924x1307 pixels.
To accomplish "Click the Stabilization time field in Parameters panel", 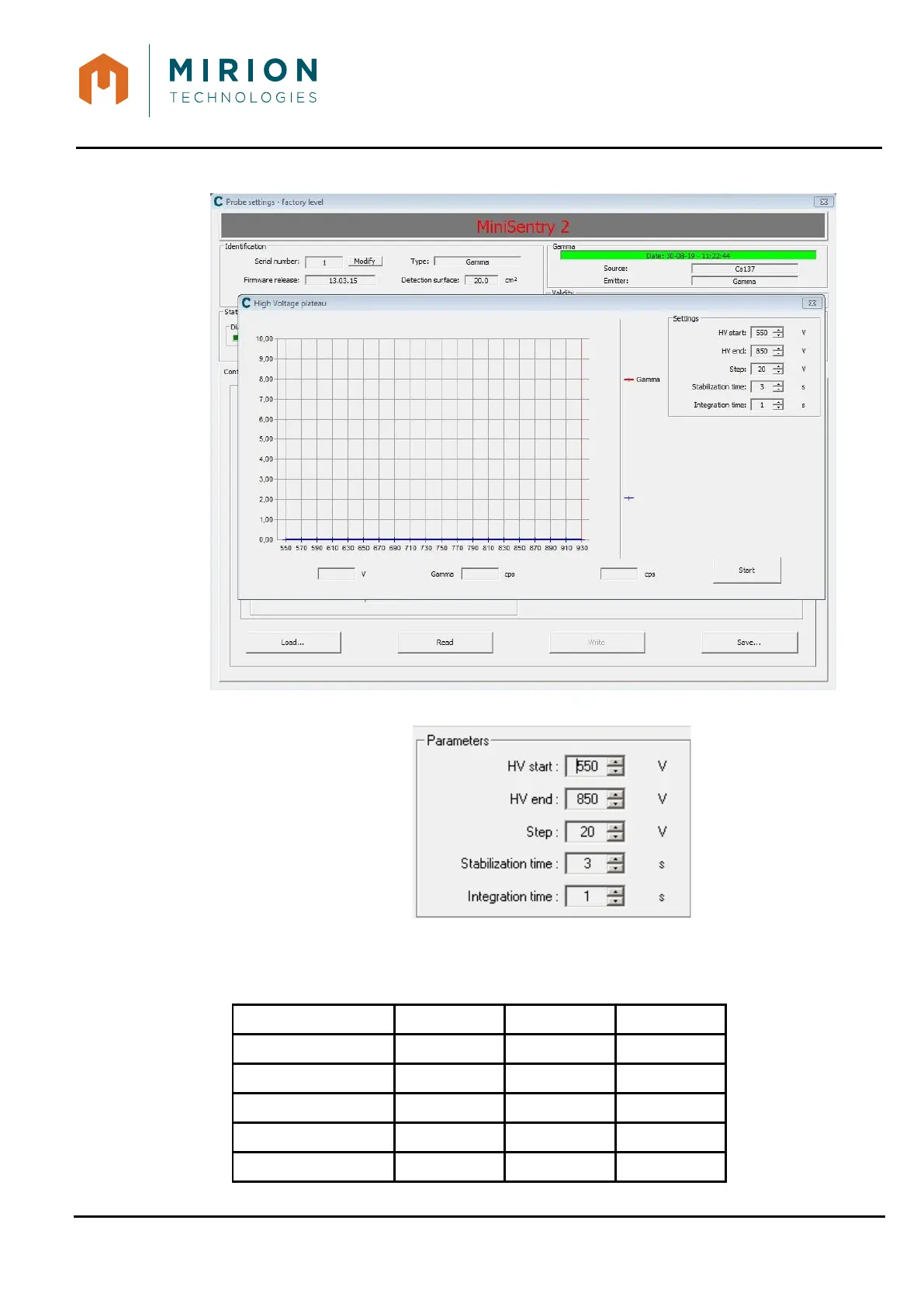I will [x=587, y=864].
